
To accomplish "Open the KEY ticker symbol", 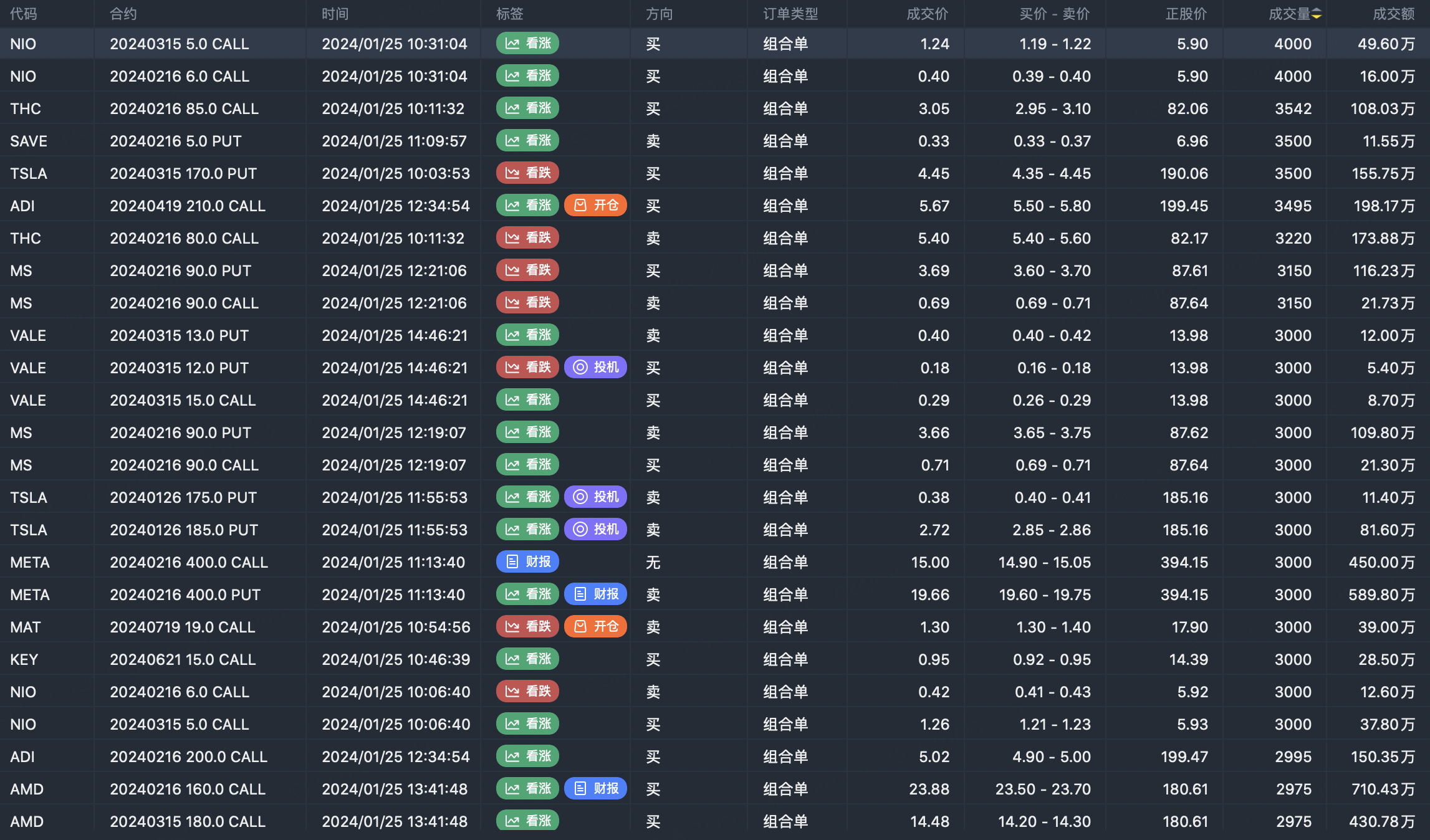I will (24, 660).
